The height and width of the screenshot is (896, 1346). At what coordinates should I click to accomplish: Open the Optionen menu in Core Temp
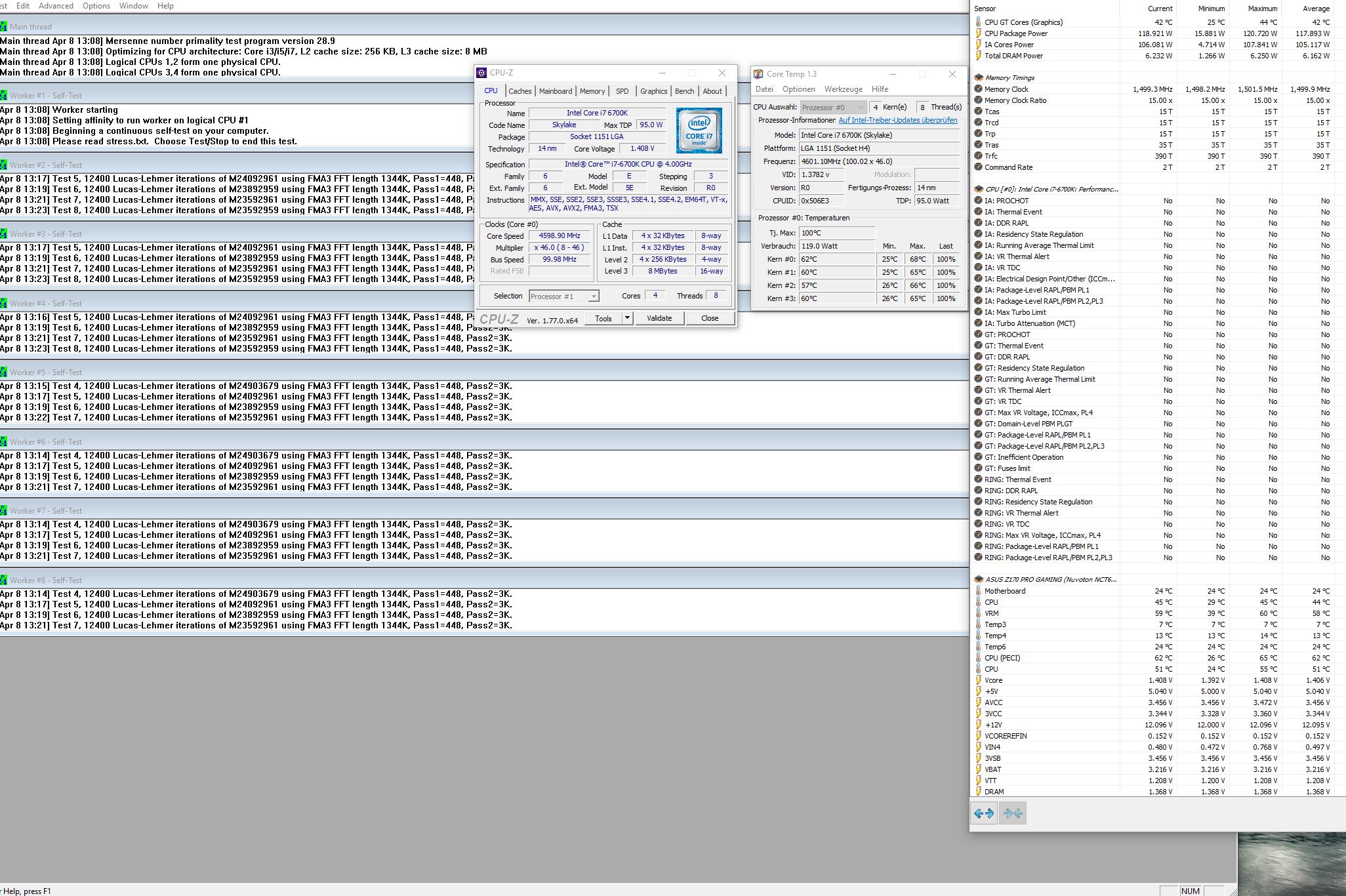point(798,89)
